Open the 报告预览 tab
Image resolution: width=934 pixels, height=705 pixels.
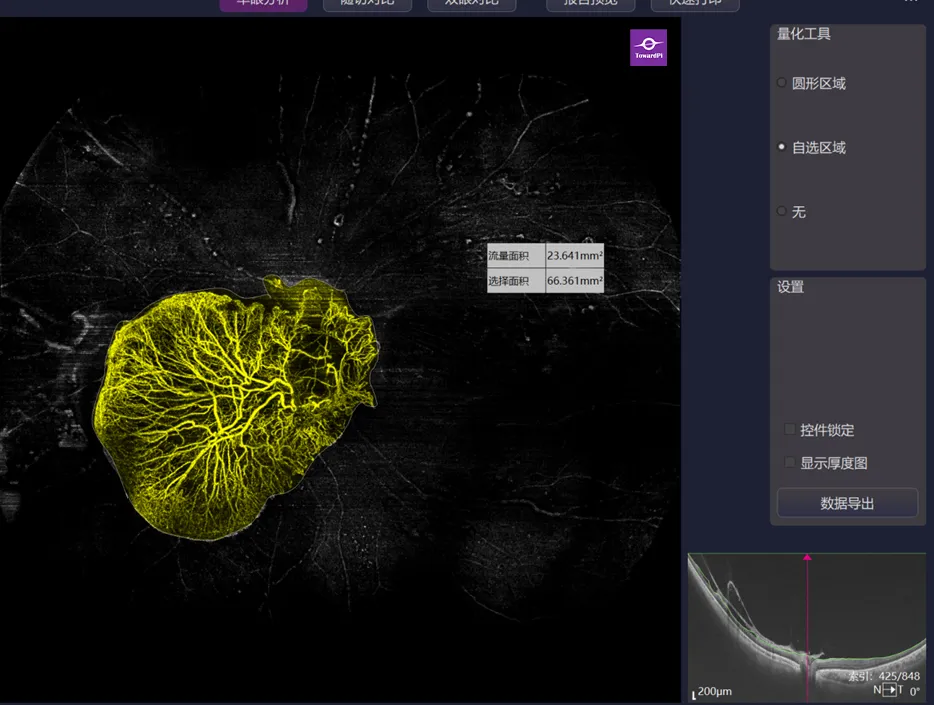click(589, 3)
